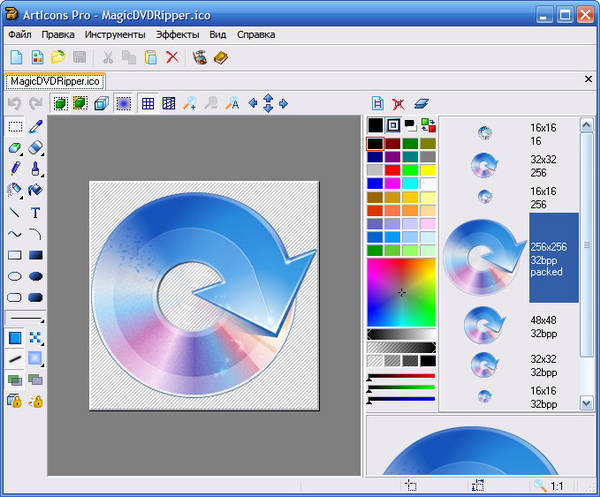Select the Text tool
The width and height of the screenshot is (600, 497).
coord(36,212)
